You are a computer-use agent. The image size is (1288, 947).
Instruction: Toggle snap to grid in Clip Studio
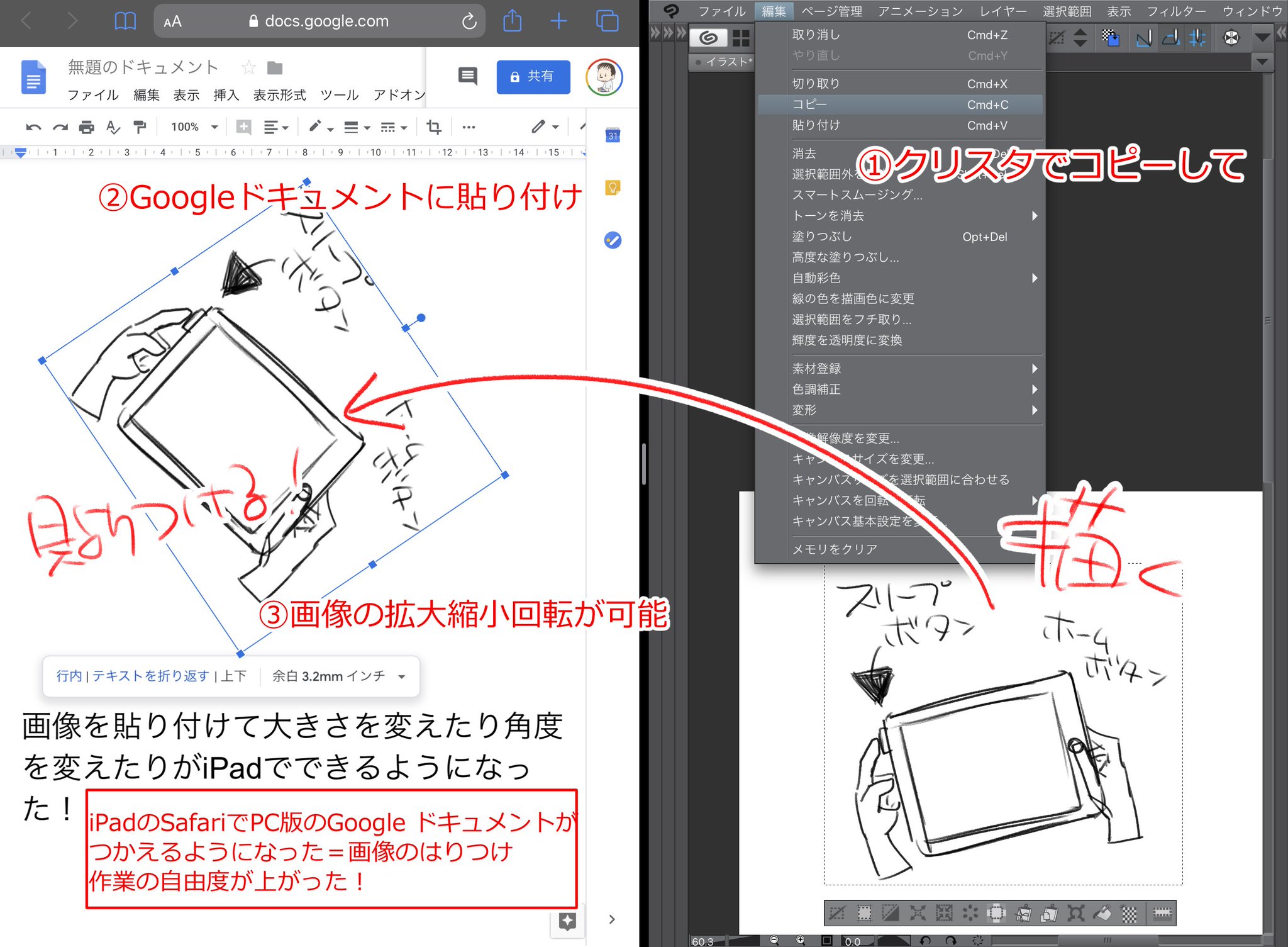[x=1197, y=38]
